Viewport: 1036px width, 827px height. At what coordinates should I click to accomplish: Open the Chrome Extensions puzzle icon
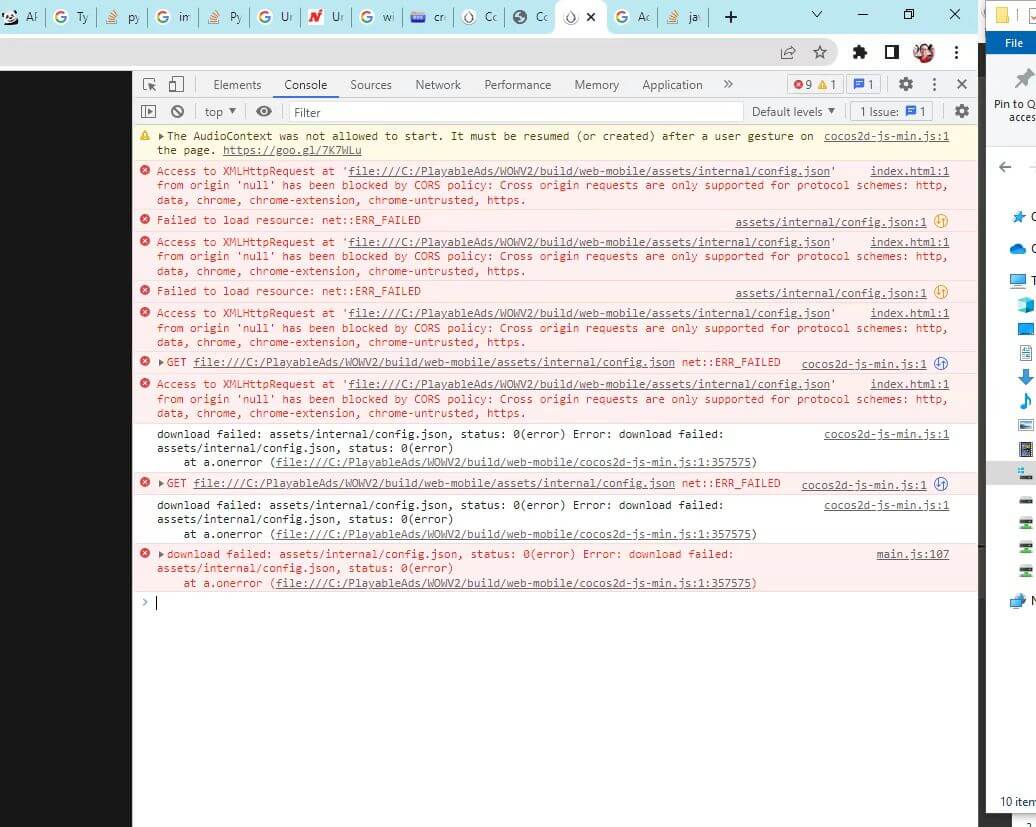859,52
